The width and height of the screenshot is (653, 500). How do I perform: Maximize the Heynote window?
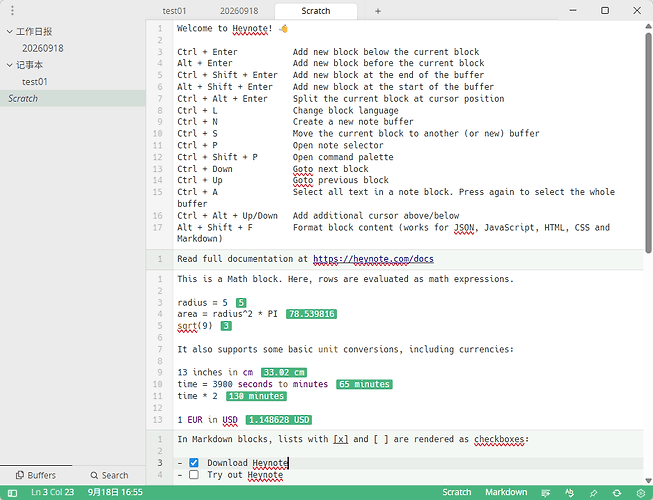pyautogui.click(x=605, y=10)
